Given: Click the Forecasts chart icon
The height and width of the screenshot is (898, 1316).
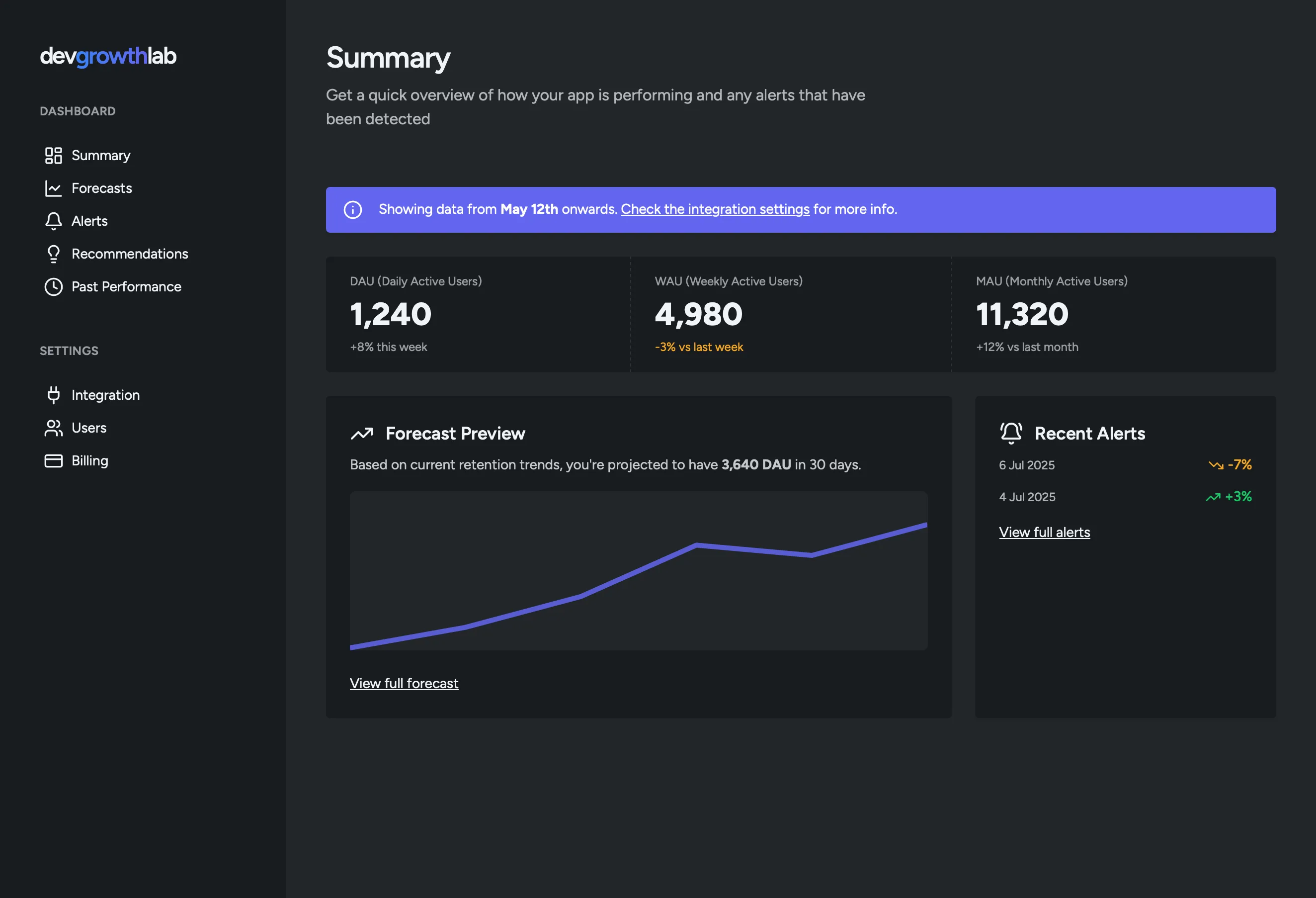Looking at the screenshot, I should [x=53, y=188].
